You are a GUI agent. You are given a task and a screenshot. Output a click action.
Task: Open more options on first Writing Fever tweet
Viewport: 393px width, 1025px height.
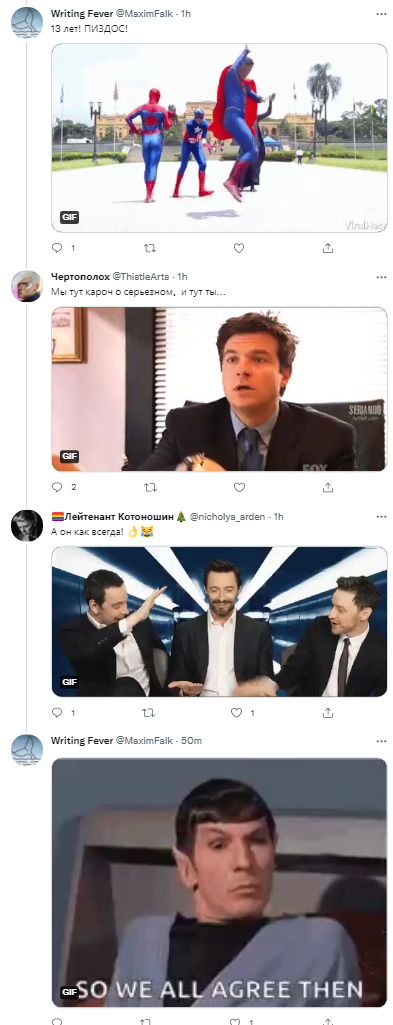point(381,13)
